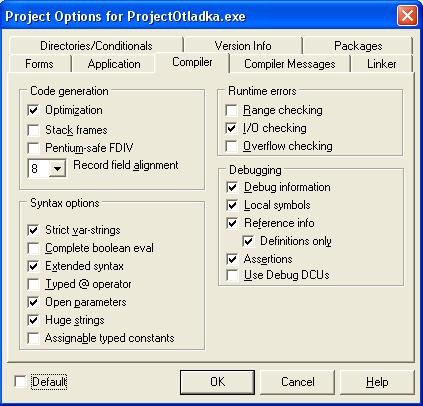Screen dimensions: 423x406
Task: Tick the Pentium-safe FDIV checkbox
Action: pyautogui.click(x=33, y=148)
